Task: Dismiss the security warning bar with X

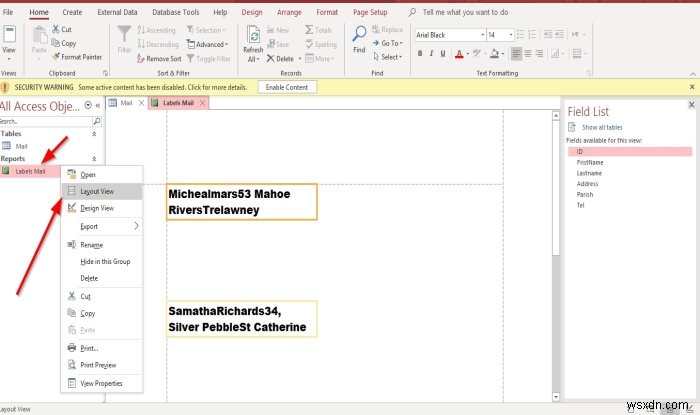Action: pos(692,87)
